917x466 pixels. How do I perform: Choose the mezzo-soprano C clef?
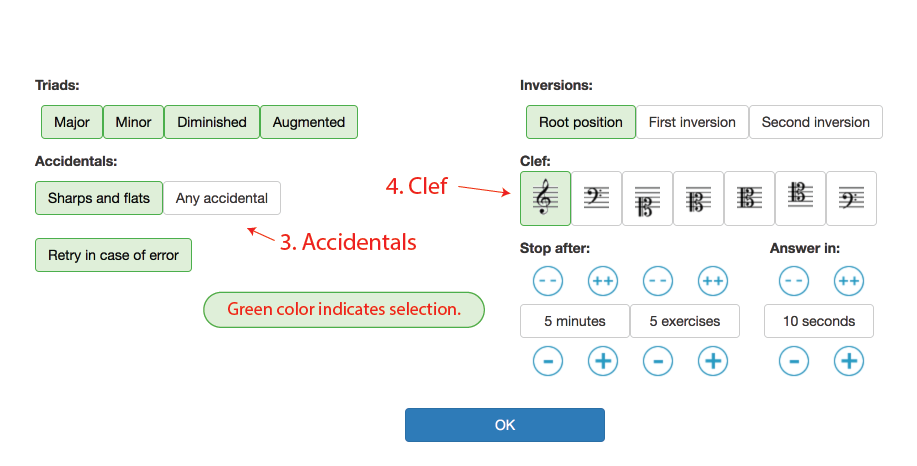[x=698, y=198]
